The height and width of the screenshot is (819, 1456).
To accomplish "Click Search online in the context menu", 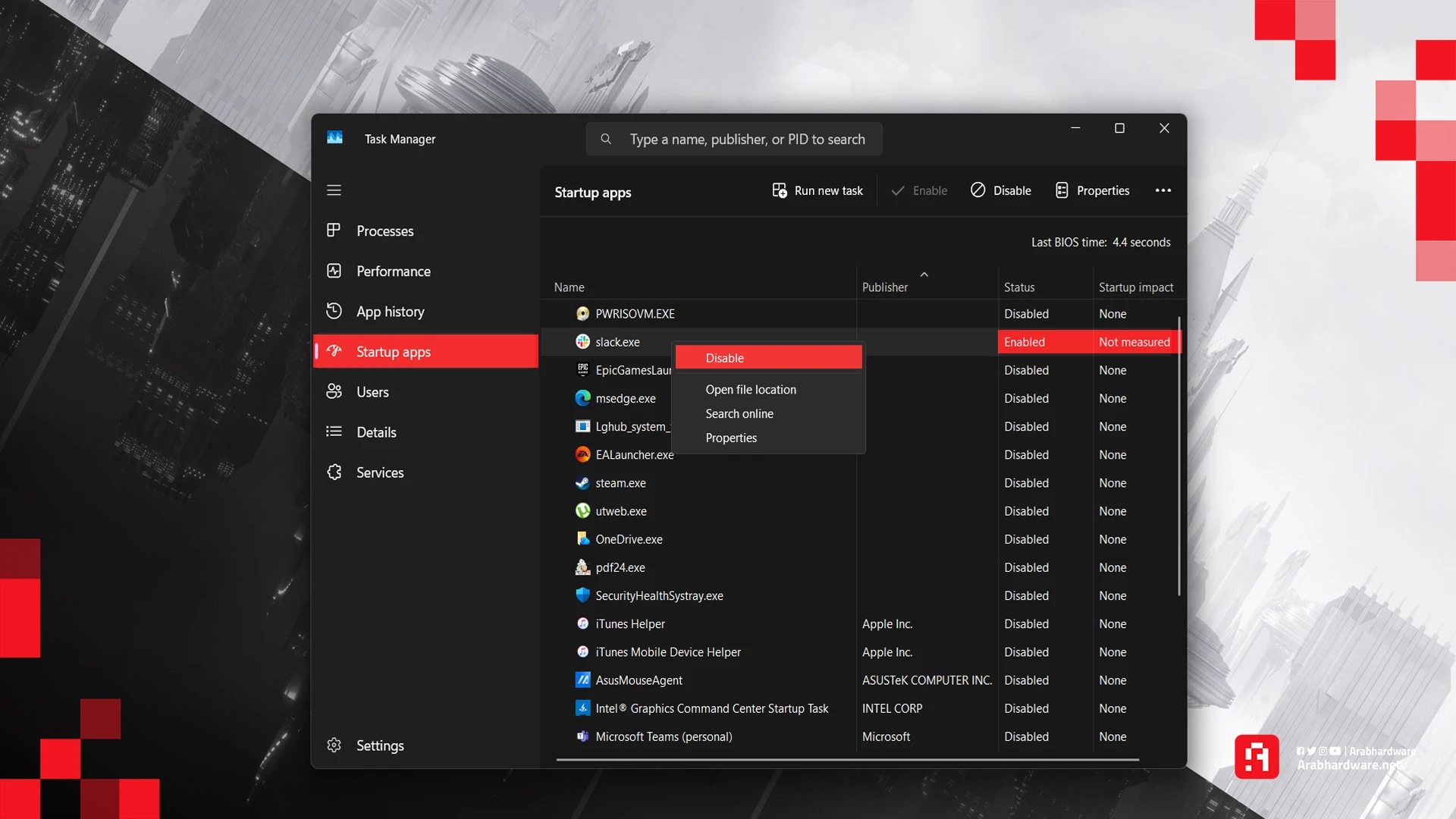I will coord(739,414).
